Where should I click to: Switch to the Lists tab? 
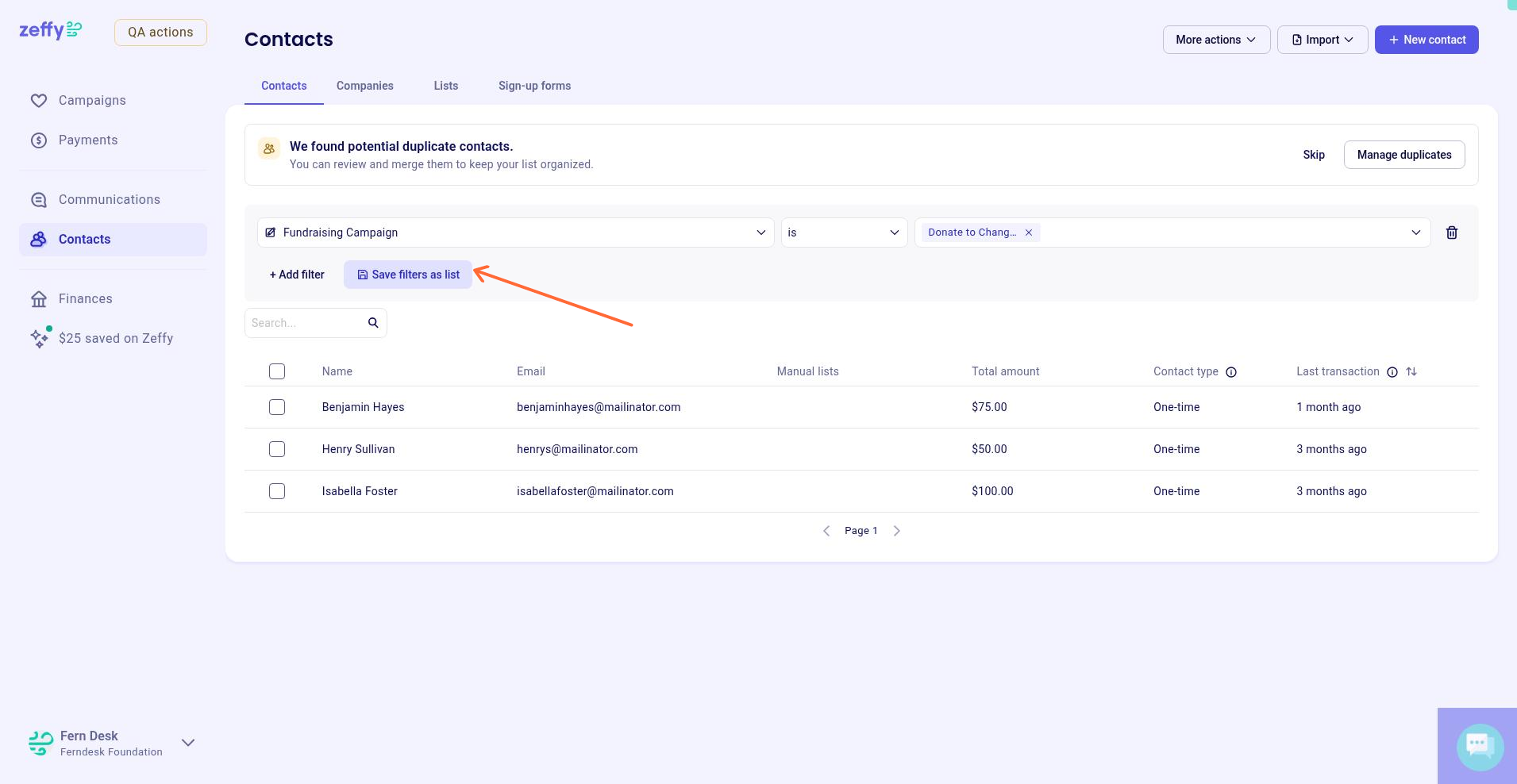click(446, 86)
